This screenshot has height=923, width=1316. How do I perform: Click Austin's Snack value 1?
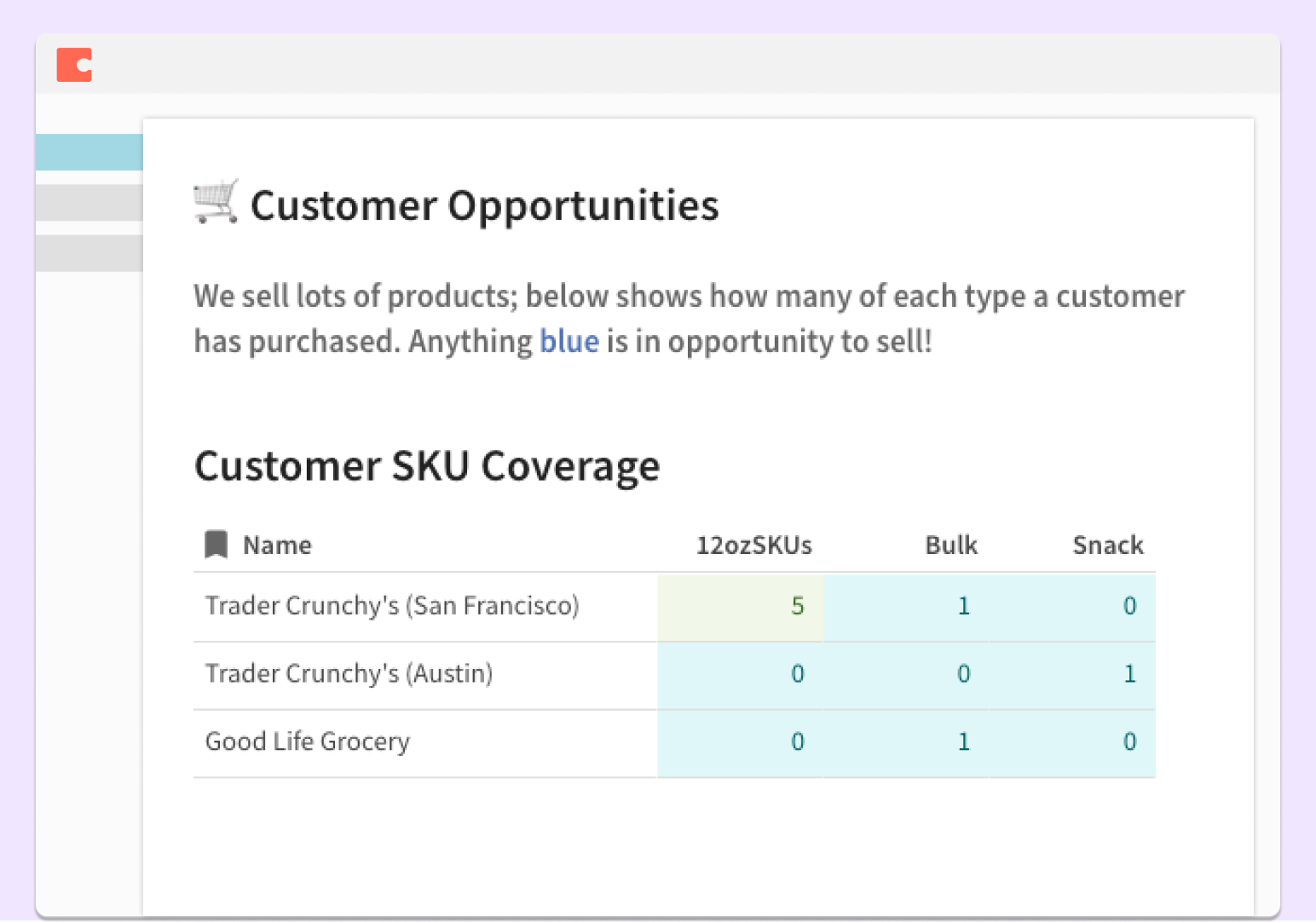(x=1072, y=675)
